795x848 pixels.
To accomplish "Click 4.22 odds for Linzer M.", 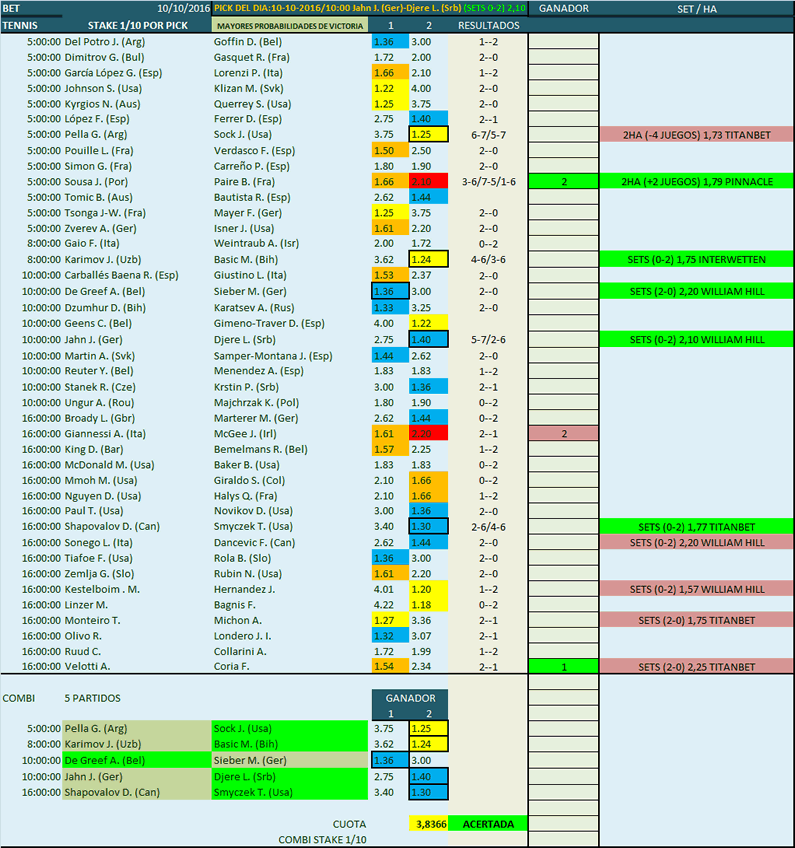I will pos(383,605).
